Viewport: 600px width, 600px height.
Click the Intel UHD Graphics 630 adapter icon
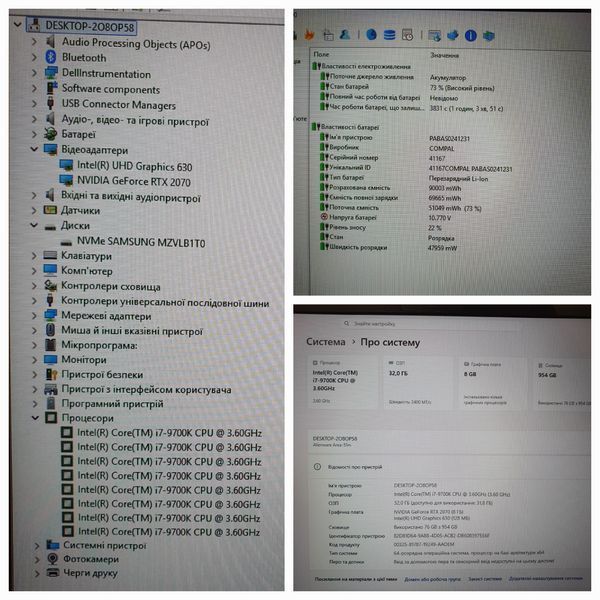coord(66,165)
